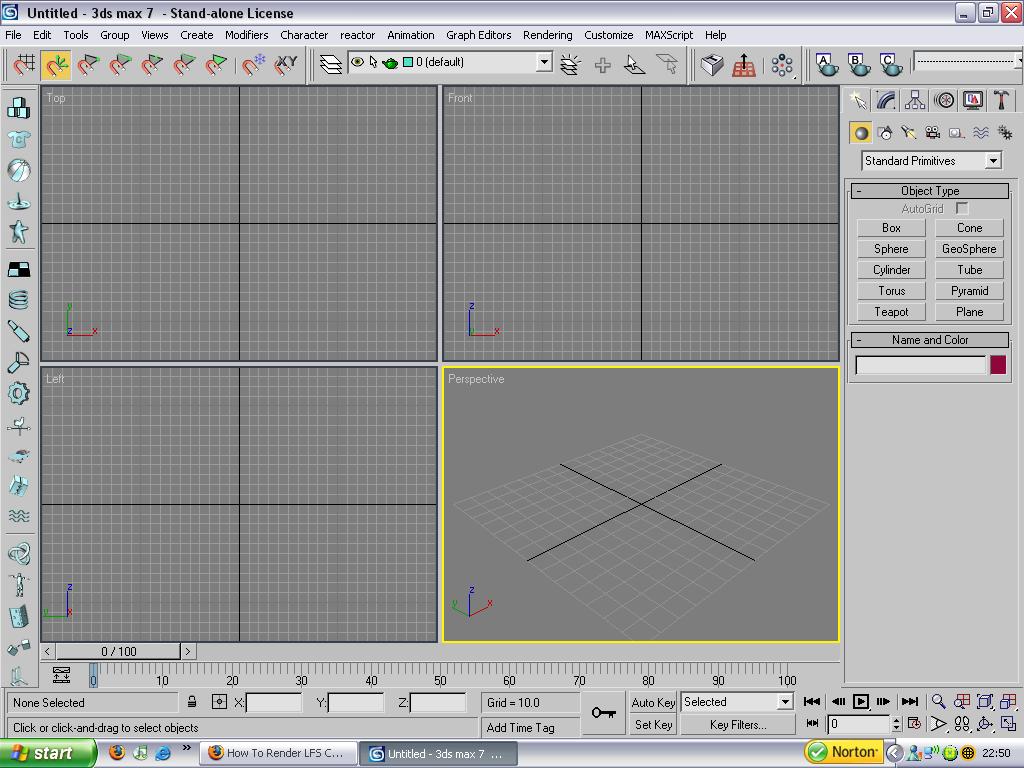Select the Systems gears category icon
This screenshot has height=768, width=1024.
1005,133
